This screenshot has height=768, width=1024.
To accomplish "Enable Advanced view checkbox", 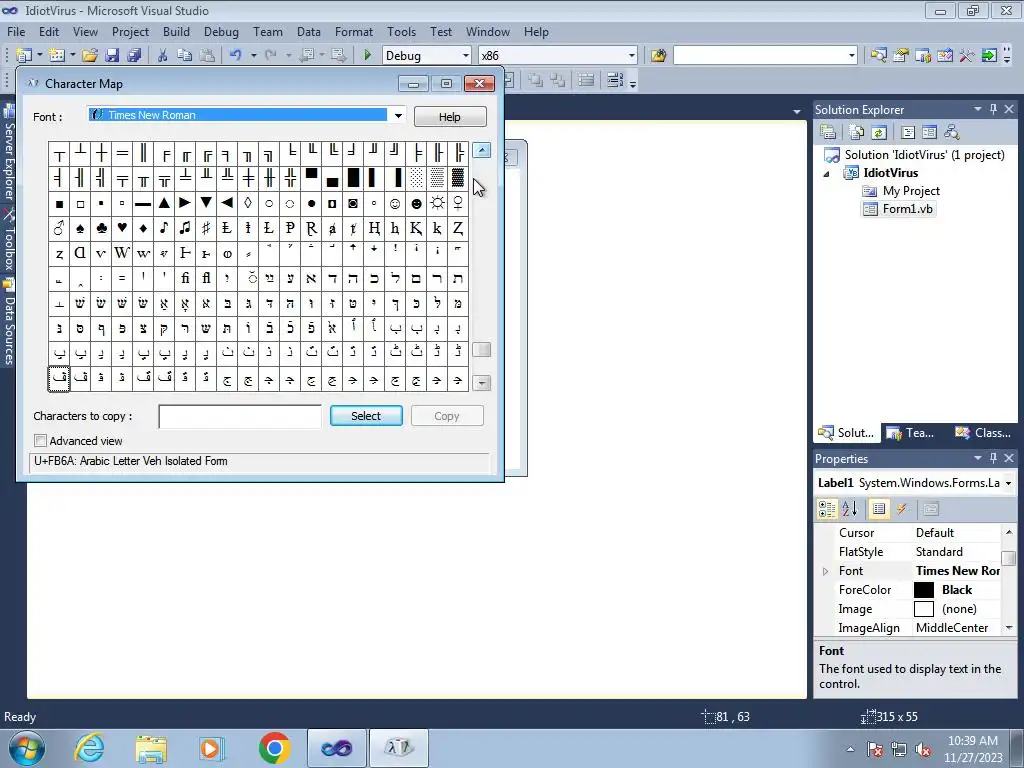I will pyautogui.click(x=40, y=441).
